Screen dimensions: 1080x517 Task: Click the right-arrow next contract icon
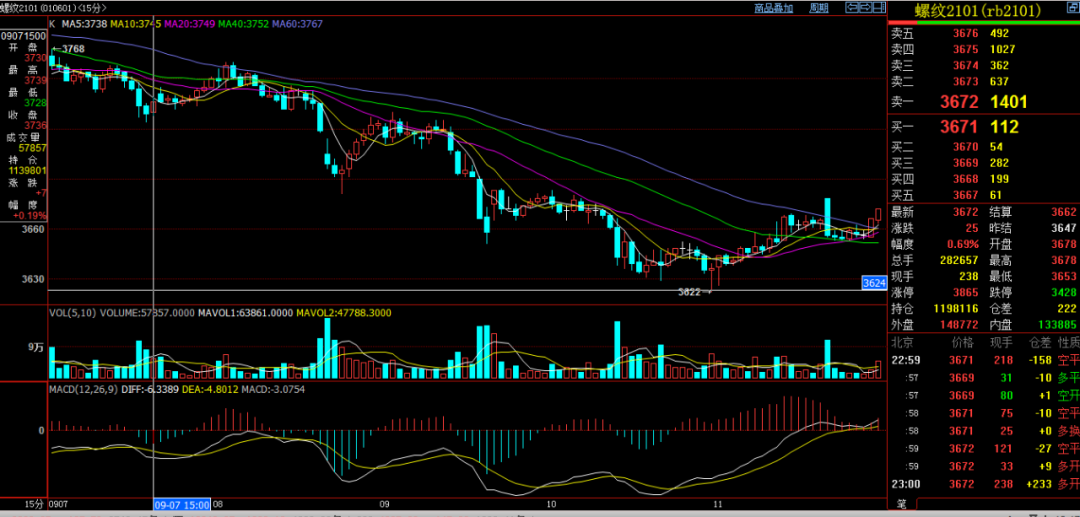864,8
